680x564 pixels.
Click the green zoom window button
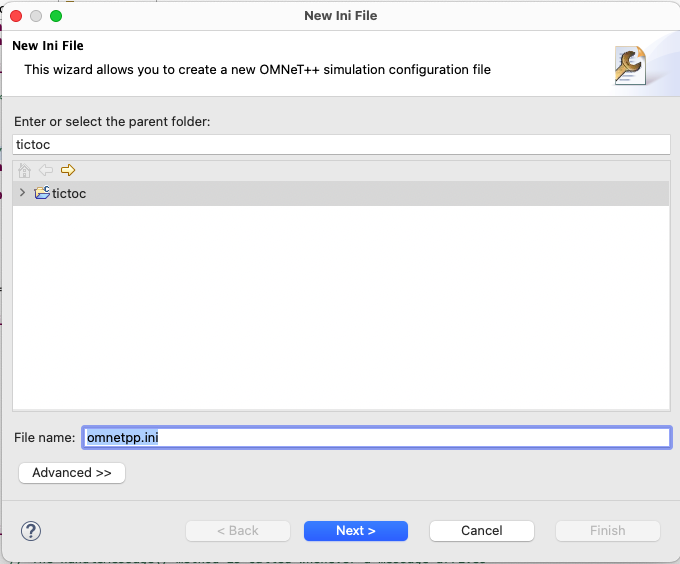pyautogui.click(x=56, y=16)
